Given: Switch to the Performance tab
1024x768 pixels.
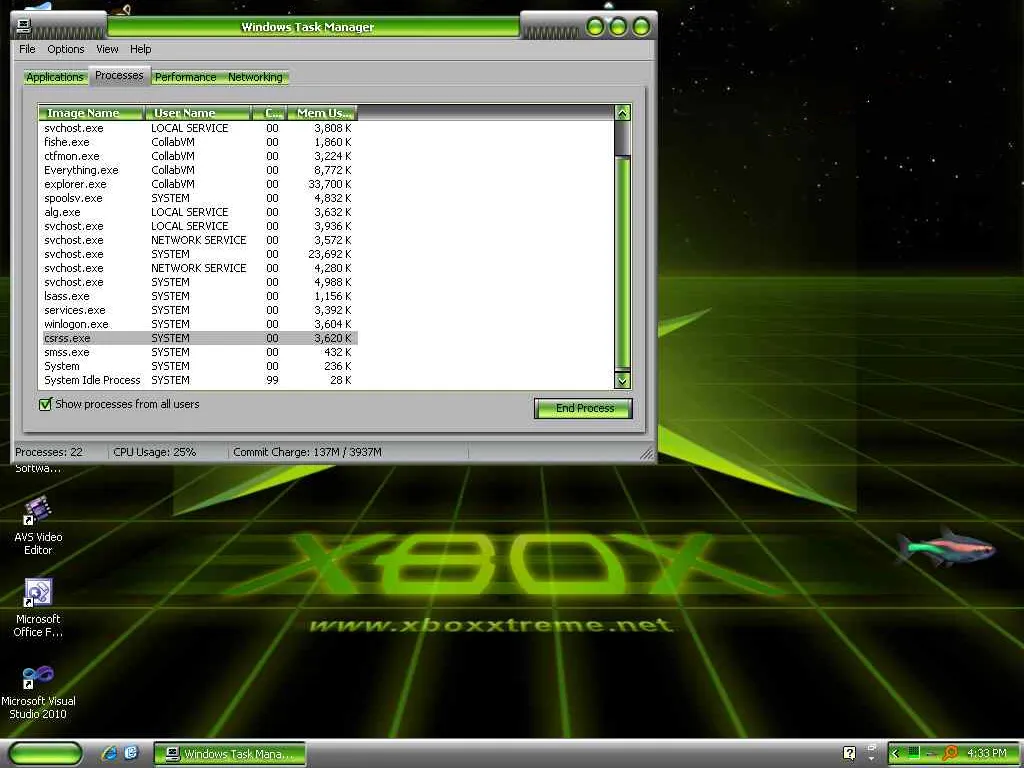Looking at the screenshot, I should [185, 77].
